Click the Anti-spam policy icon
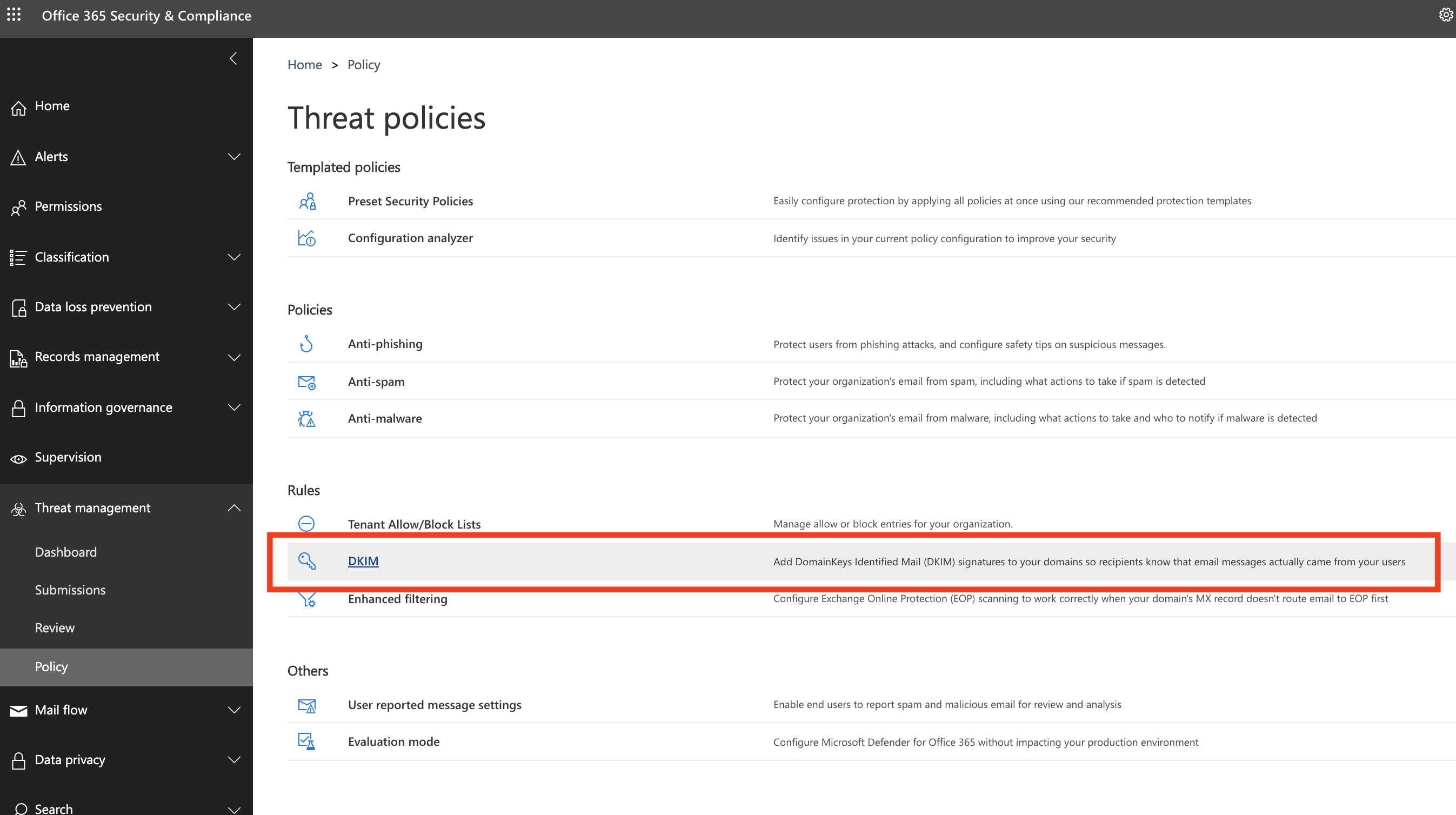 (308, 380)
